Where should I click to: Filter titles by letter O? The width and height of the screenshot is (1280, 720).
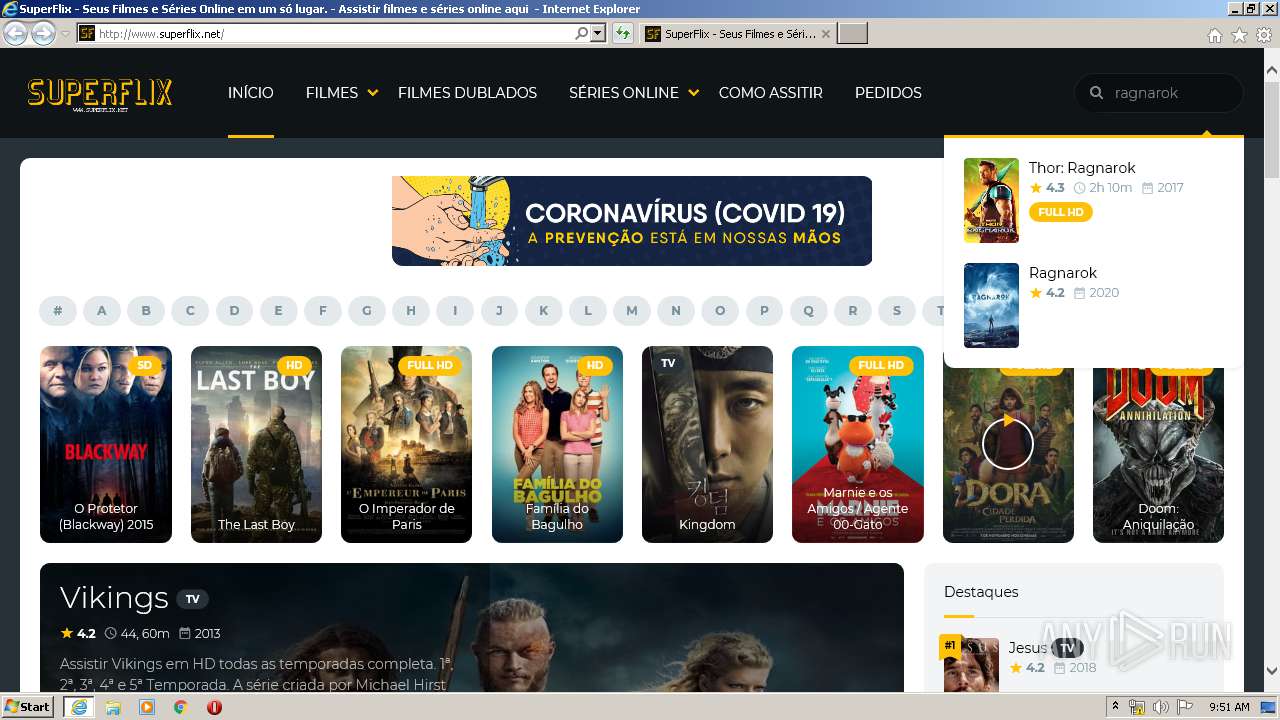[720, 311]
